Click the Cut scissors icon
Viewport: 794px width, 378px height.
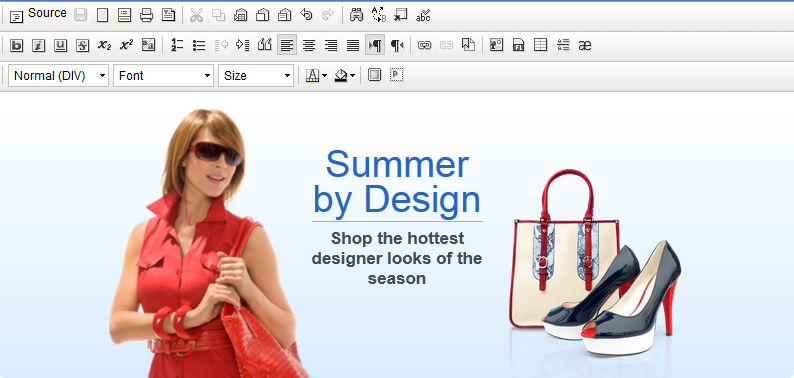click(x=196, y=15)
